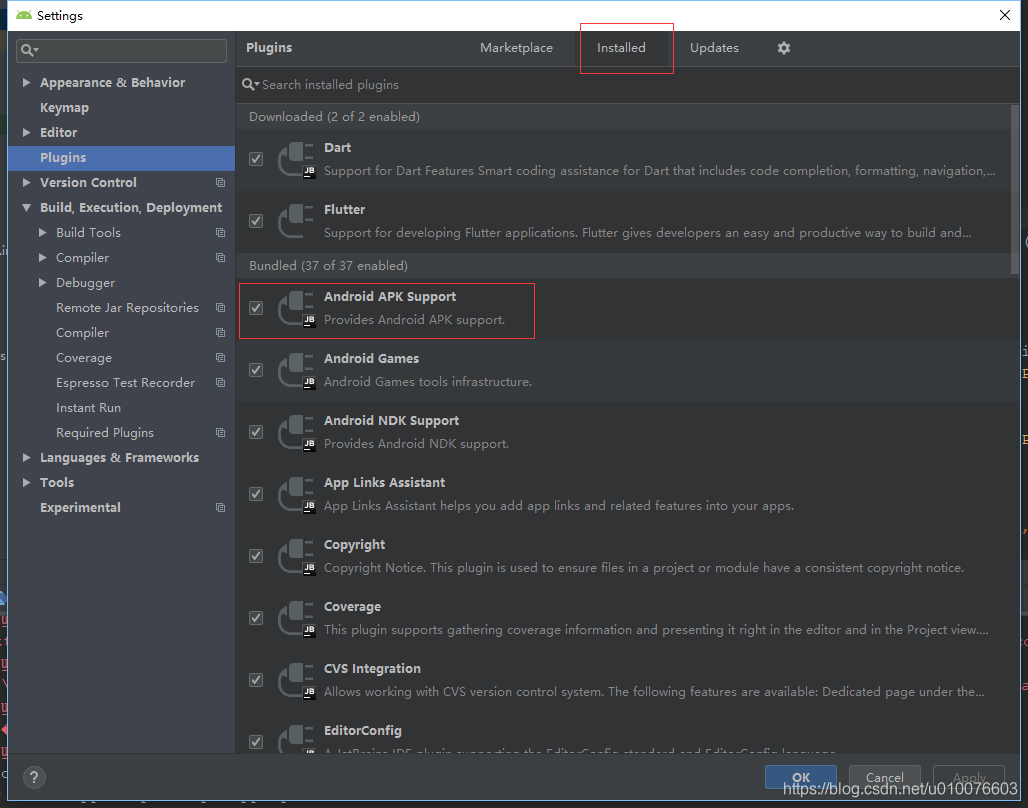Click the plugin list vertical scrollbar
The image size is (1028, 808).
[x=1015, y=190]
